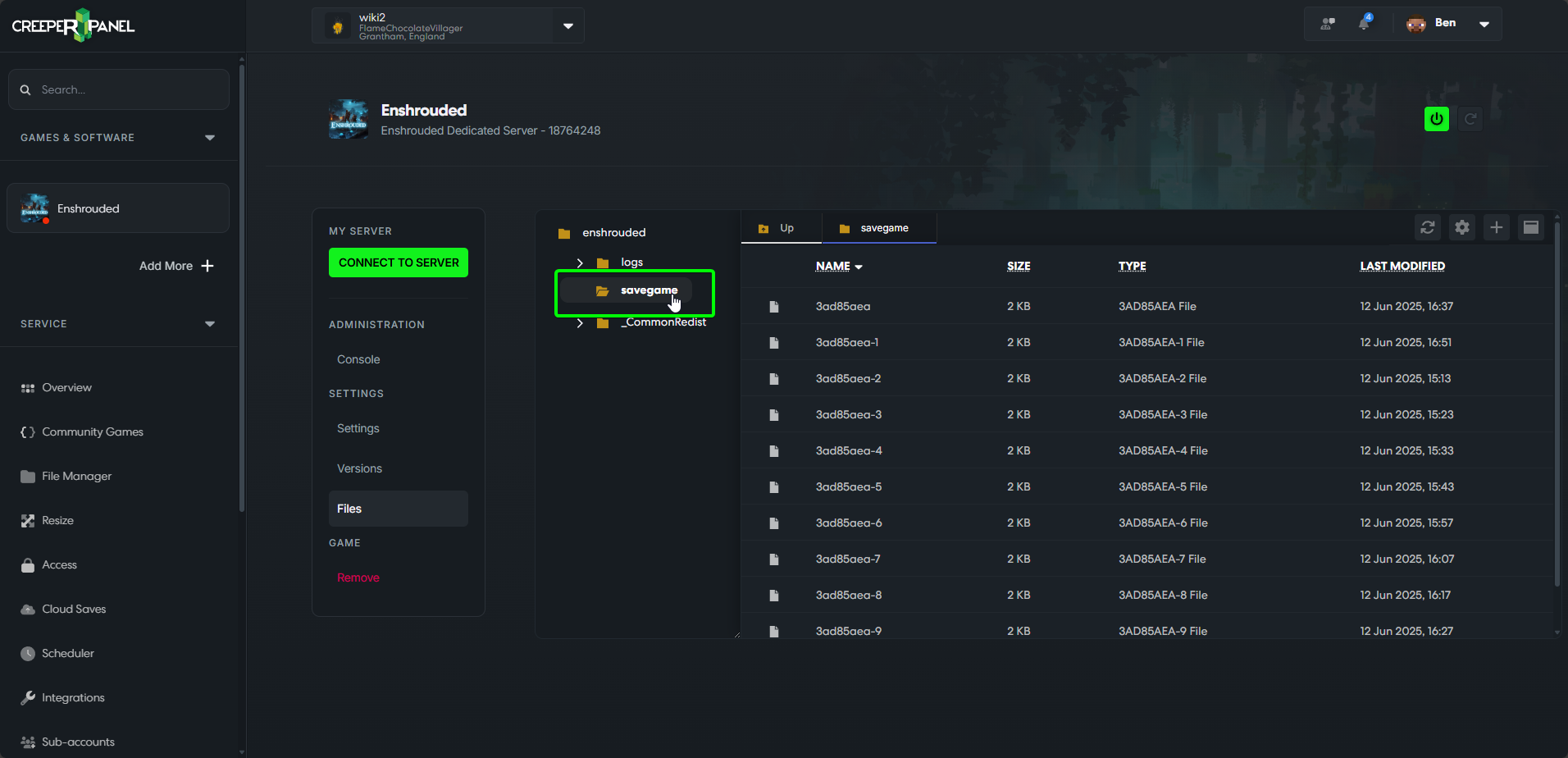
Task: Select the Enshrouded server card in sidebar
Action: click(x=118, y=208)
